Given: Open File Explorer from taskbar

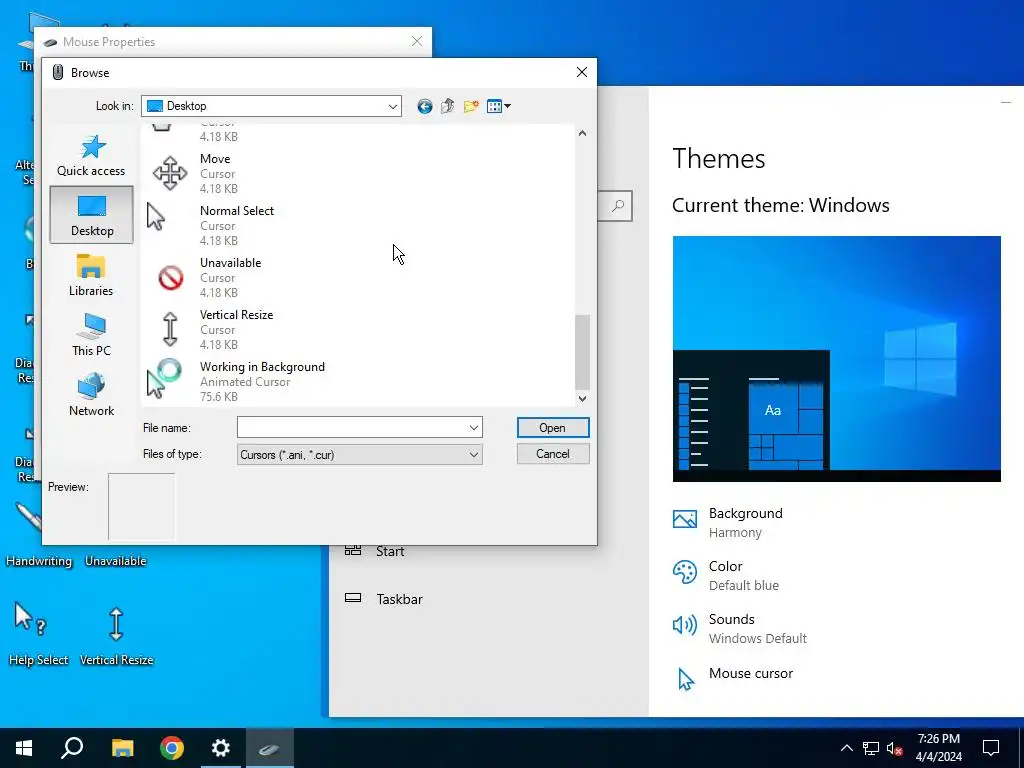Looking at the screenshot, I should coord(122,748).
